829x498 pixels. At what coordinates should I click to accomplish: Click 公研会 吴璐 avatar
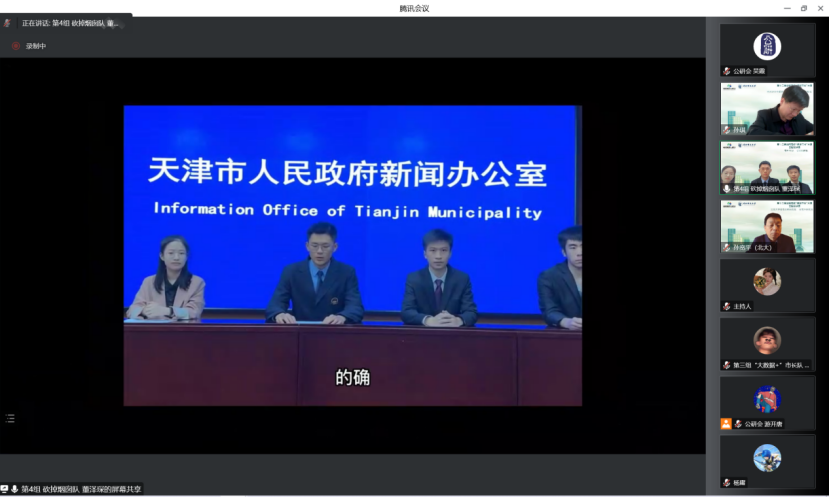767,46
